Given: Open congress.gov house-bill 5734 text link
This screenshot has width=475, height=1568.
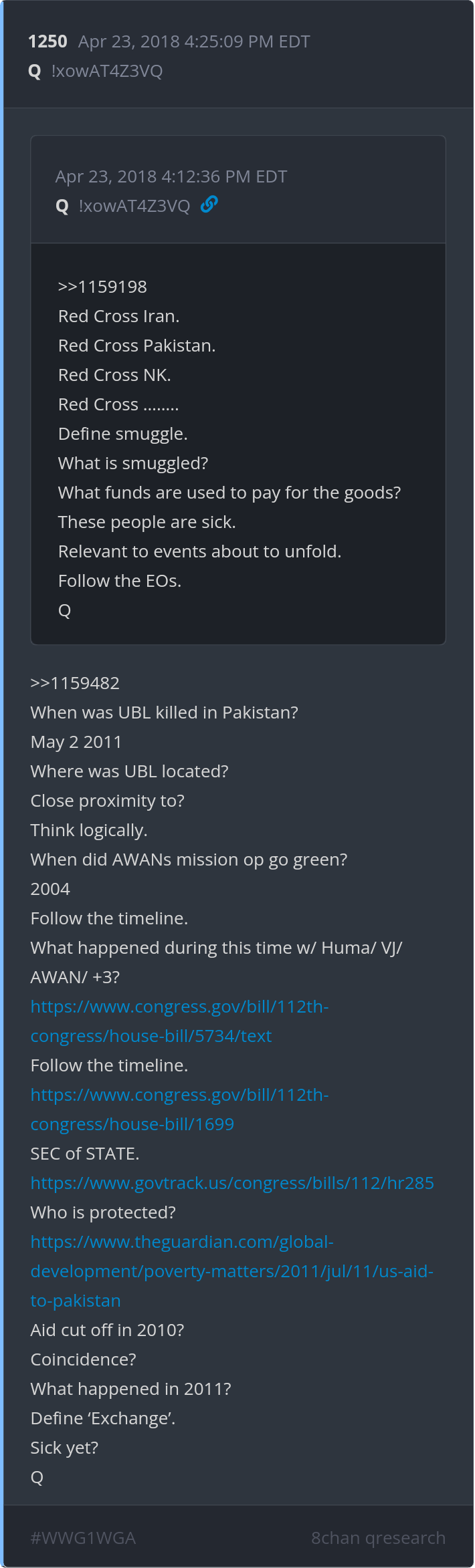Looking at the screenshot, I should pos(179,1021).
